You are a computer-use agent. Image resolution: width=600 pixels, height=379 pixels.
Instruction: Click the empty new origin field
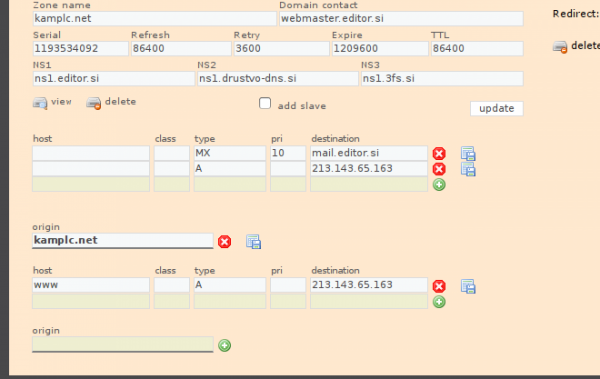[x=122, y=345]
